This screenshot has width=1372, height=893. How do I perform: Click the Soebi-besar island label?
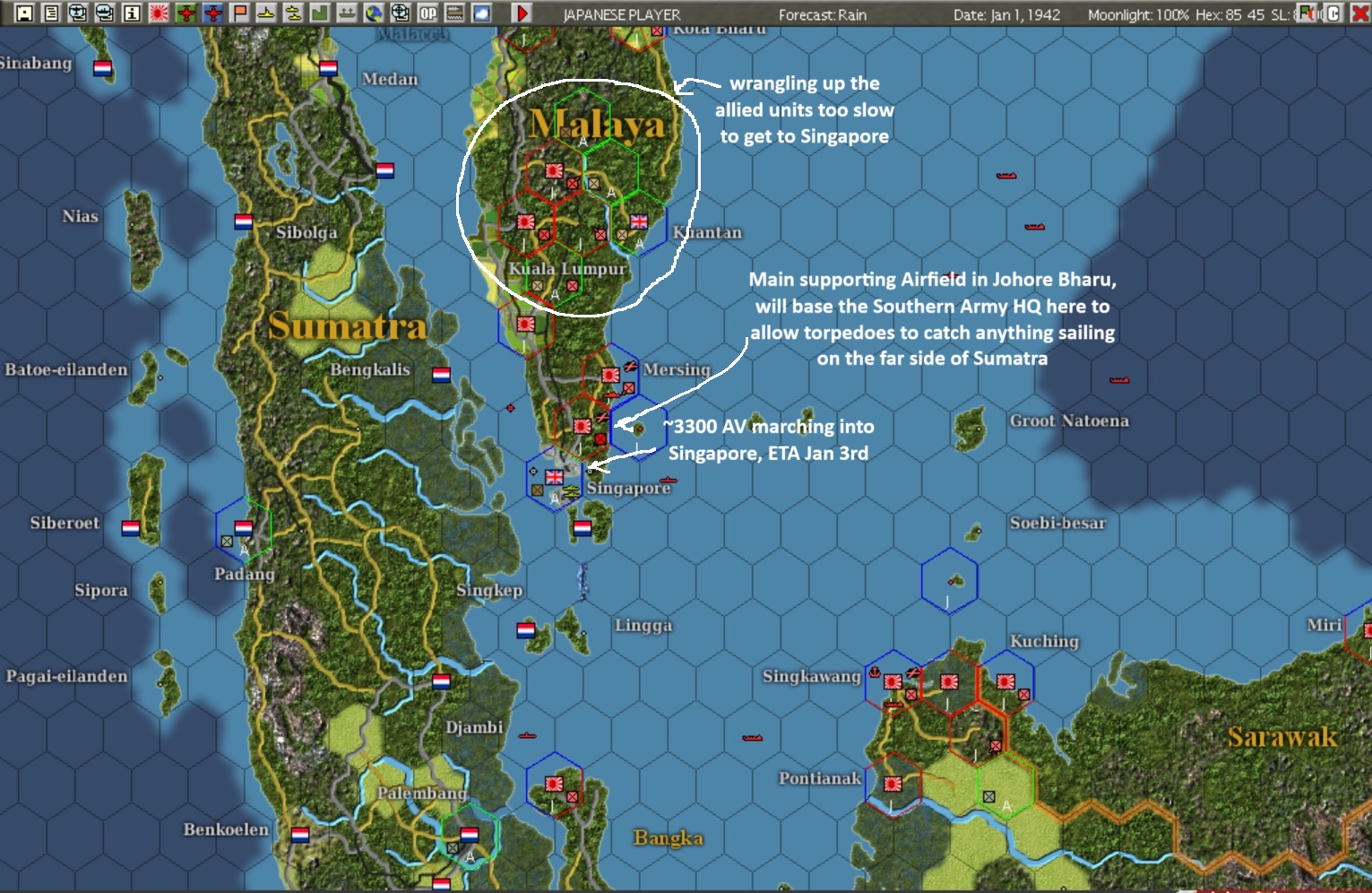pos(1057,523)
